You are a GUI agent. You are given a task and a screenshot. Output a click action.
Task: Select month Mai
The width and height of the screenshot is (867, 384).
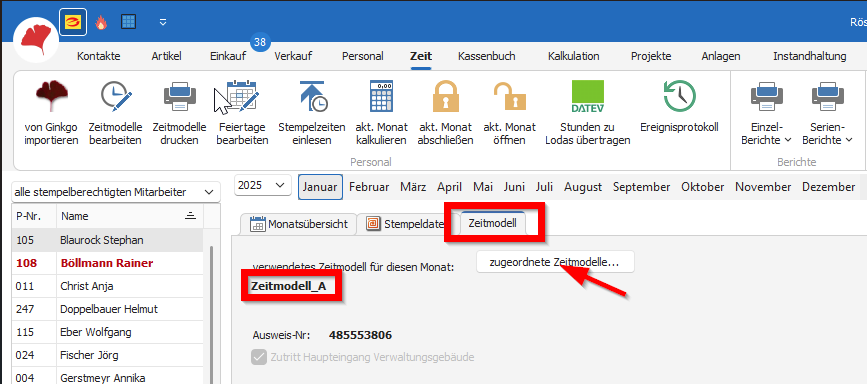(x=483, y=186)
